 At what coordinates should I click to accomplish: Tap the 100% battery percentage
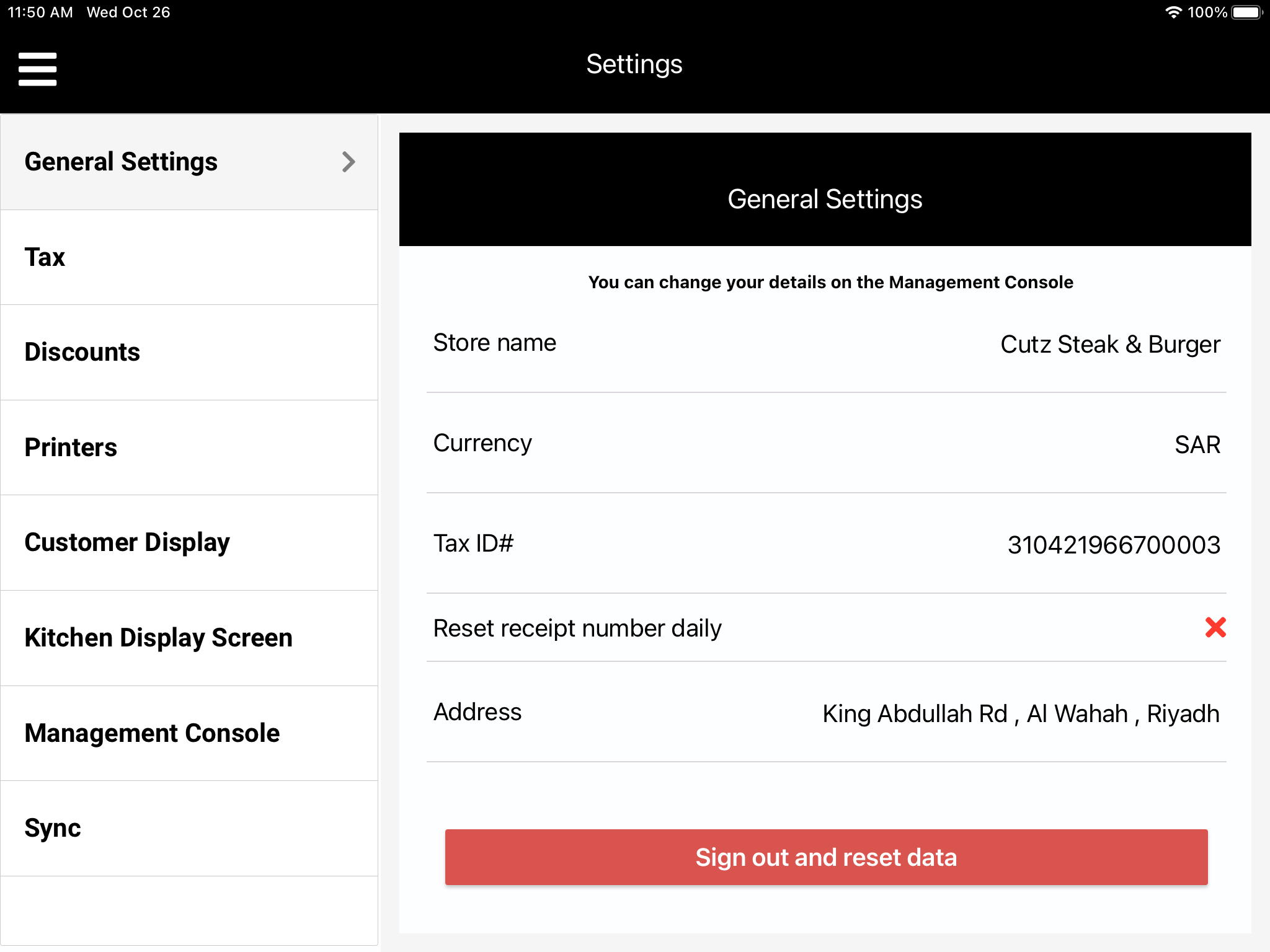(x=1207, y=12)
